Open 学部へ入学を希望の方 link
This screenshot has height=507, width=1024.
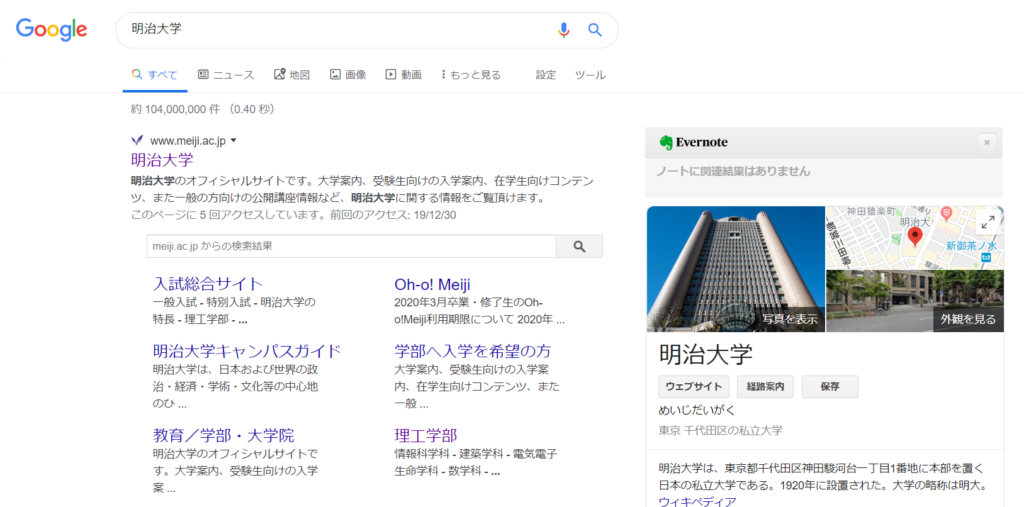[x=473, y=351]
